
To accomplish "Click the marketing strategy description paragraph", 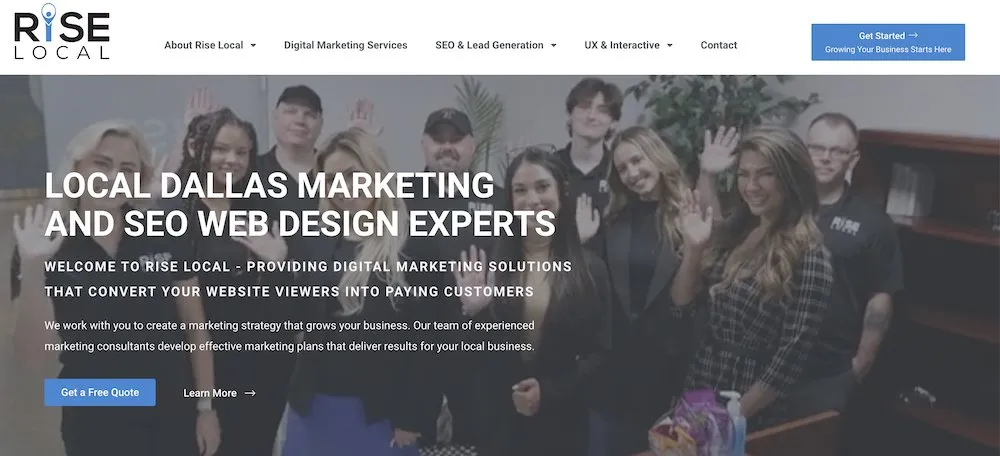I will (290, 336).
